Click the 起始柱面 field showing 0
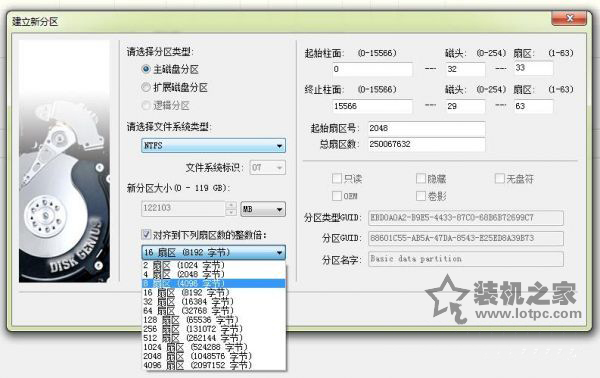 (372, 69)
